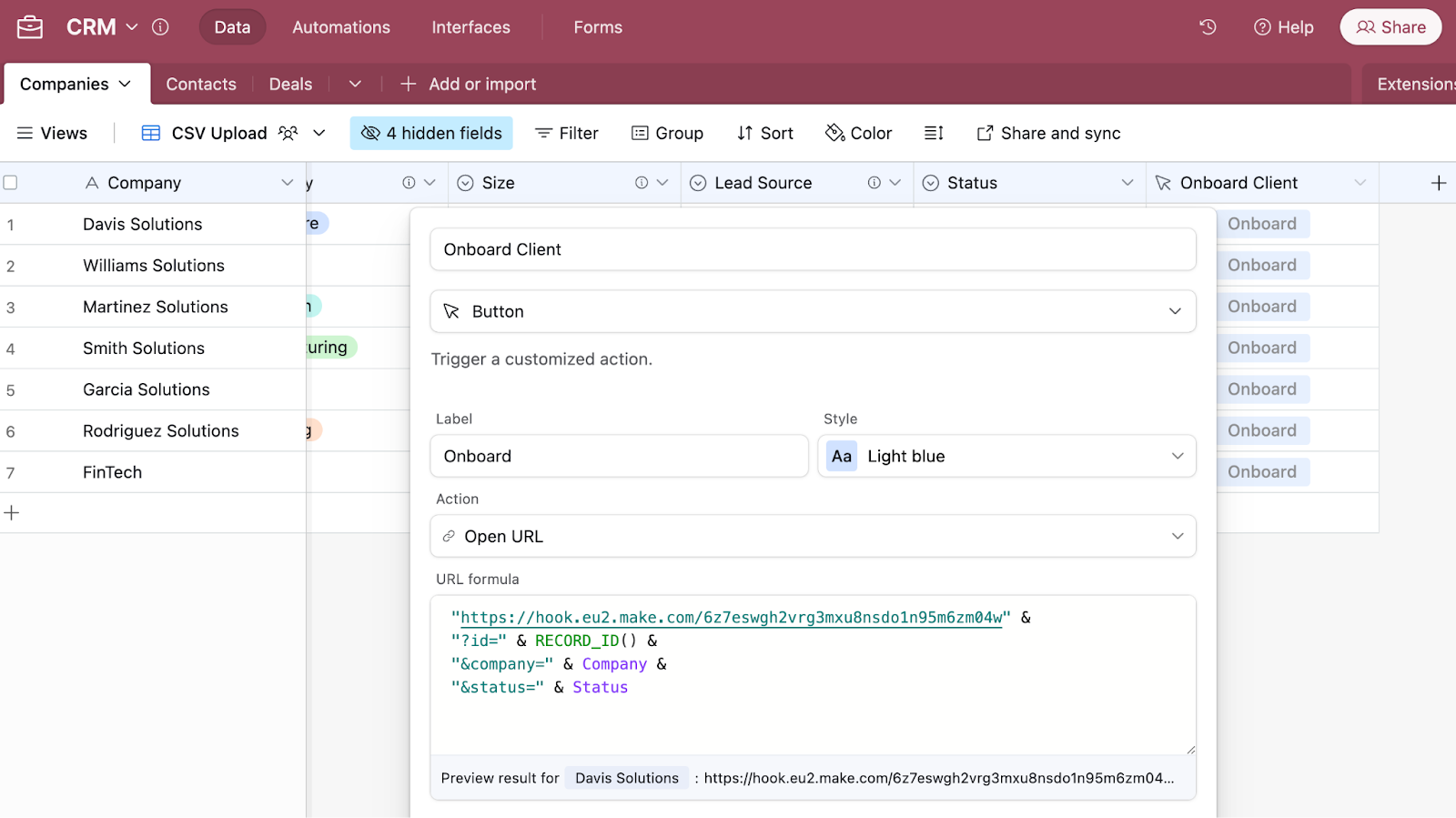1456x818 pixels.
Task: Open the Data tab
Action: 232,27
